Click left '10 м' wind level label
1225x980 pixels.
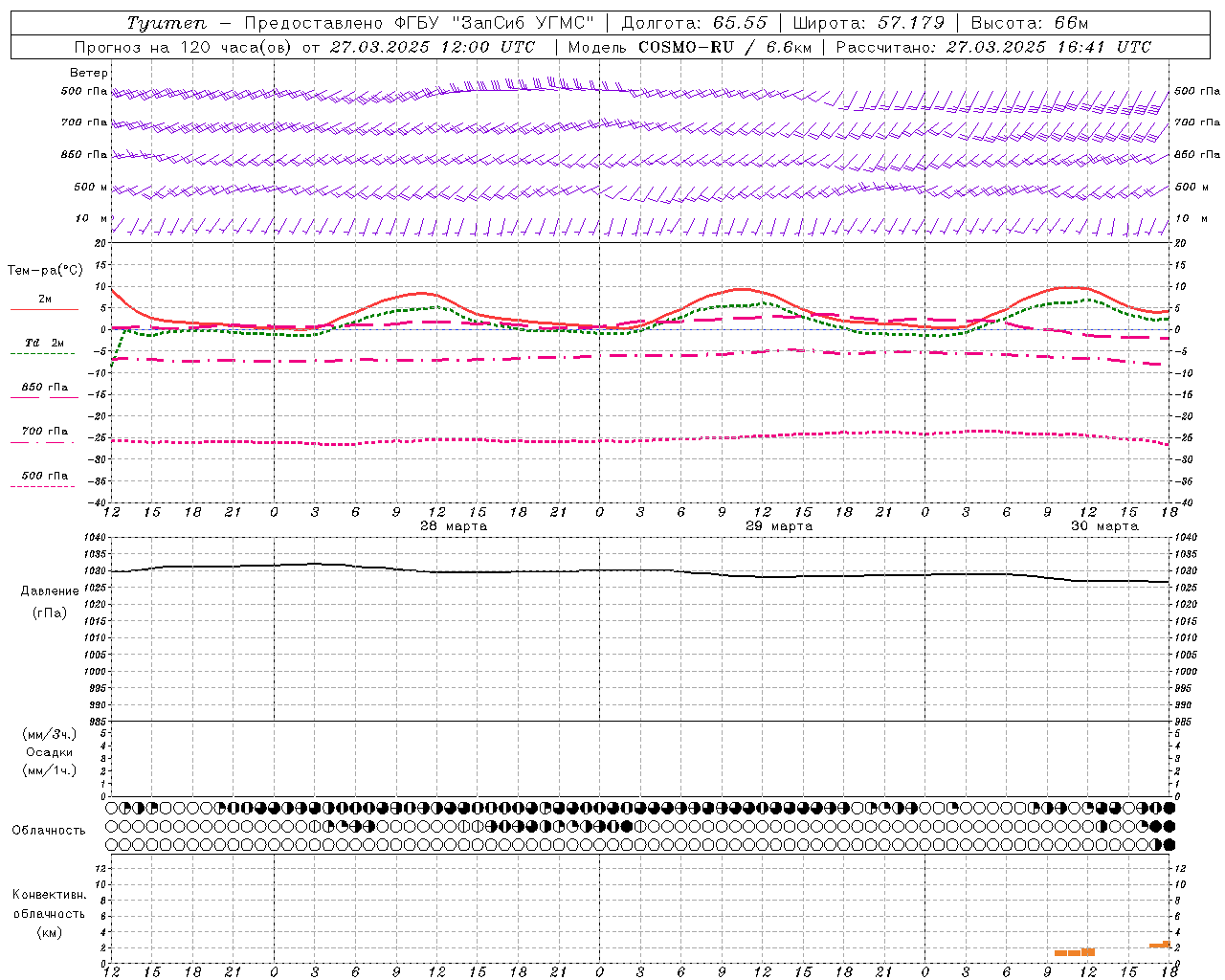pos(92,219)
